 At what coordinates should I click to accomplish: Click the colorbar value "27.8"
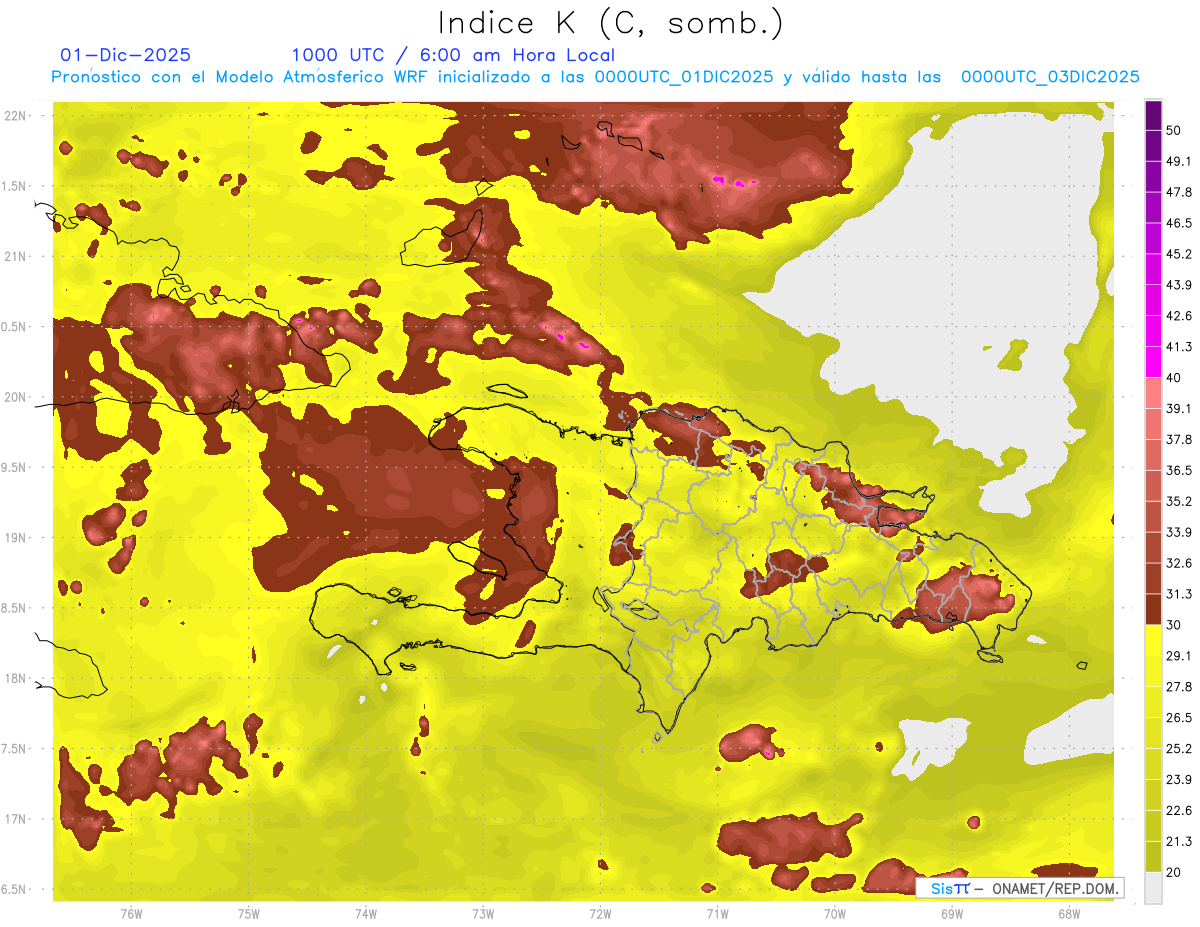click(x=1179, y=686)
